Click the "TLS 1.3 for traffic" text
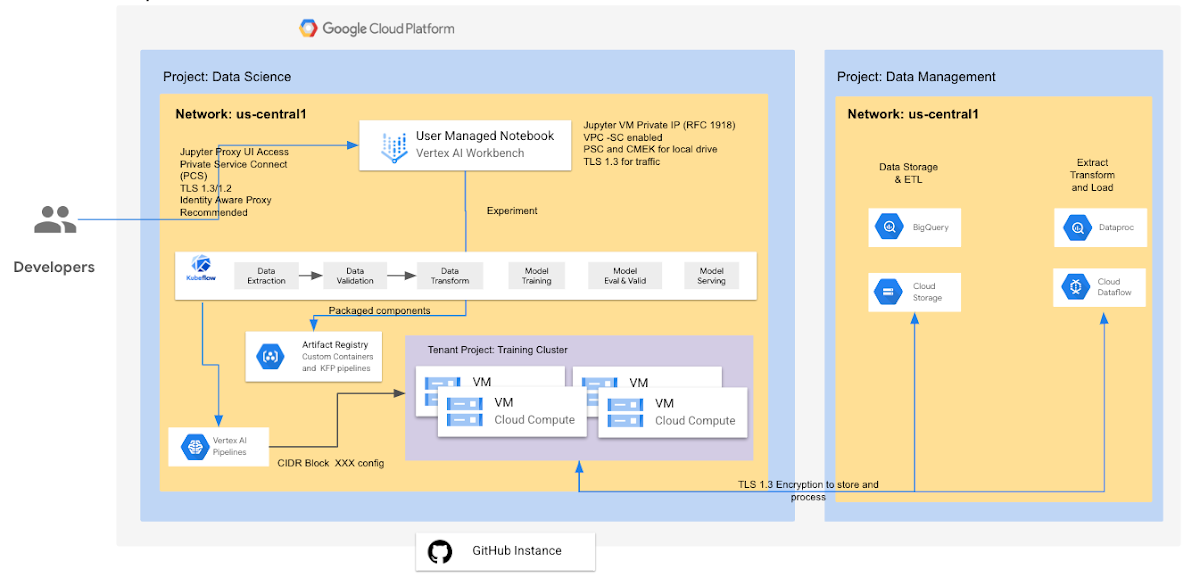Viewport: 1200px width, 578px height. (x=626, y=161)
